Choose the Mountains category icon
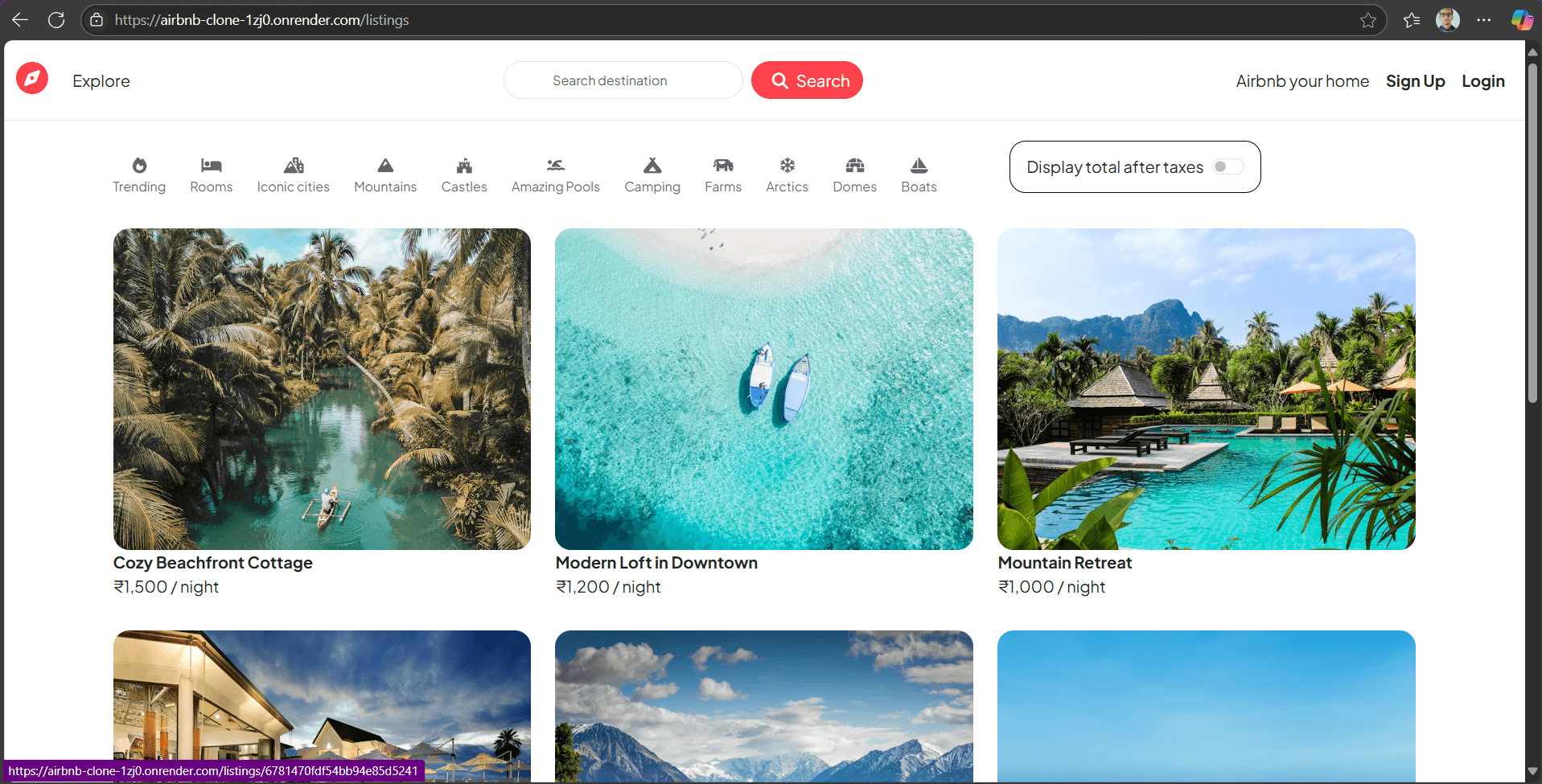Screen dimensions: 1542x784 (384, 173)
